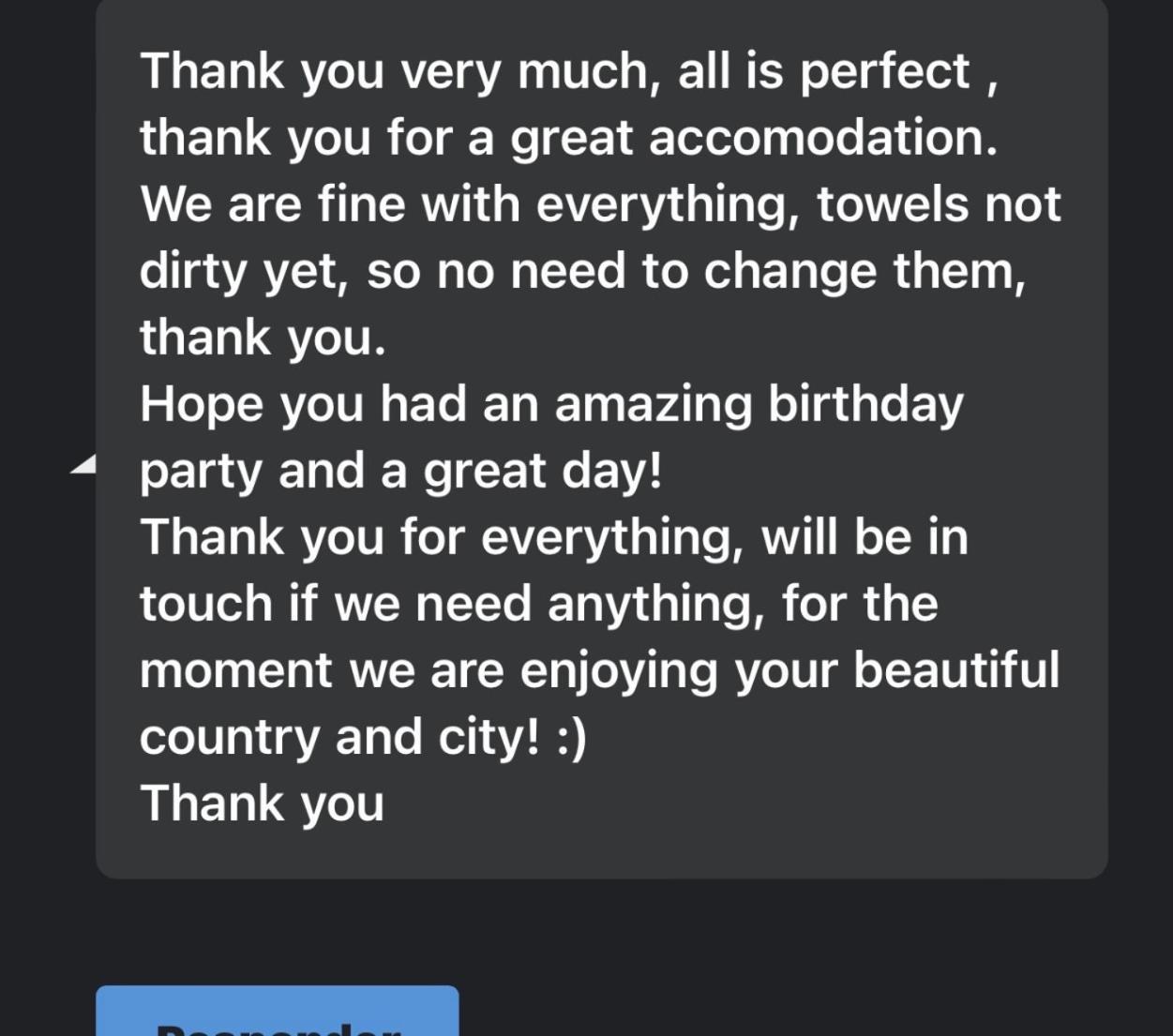Click the blue Responder button
Viewport: 1173px width, 1036px height.
point(278,1011)
